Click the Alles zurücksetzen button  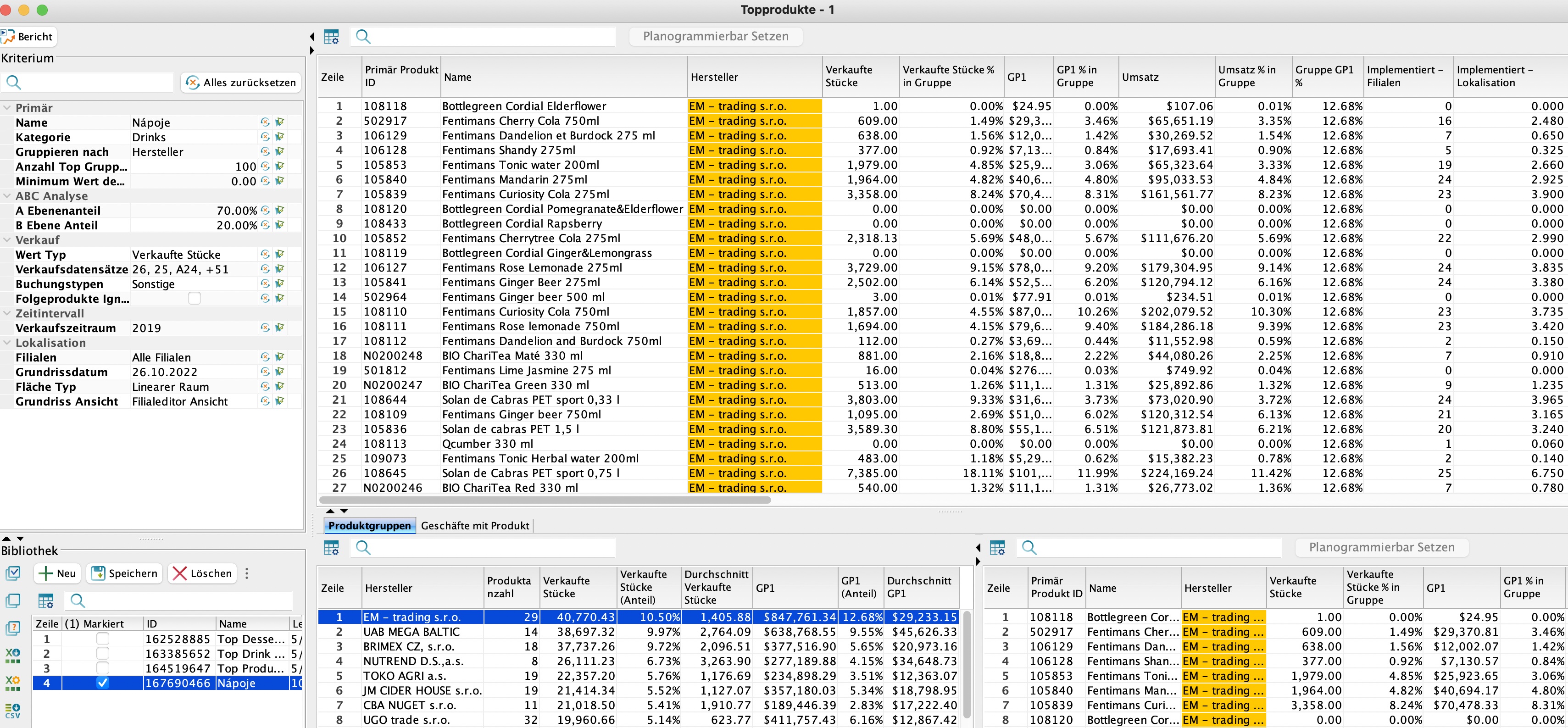(x=241, y=82)
